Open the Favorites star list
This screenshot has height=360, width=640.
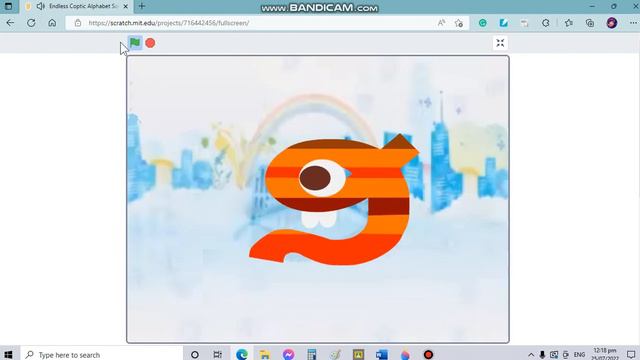click(569, 23)
